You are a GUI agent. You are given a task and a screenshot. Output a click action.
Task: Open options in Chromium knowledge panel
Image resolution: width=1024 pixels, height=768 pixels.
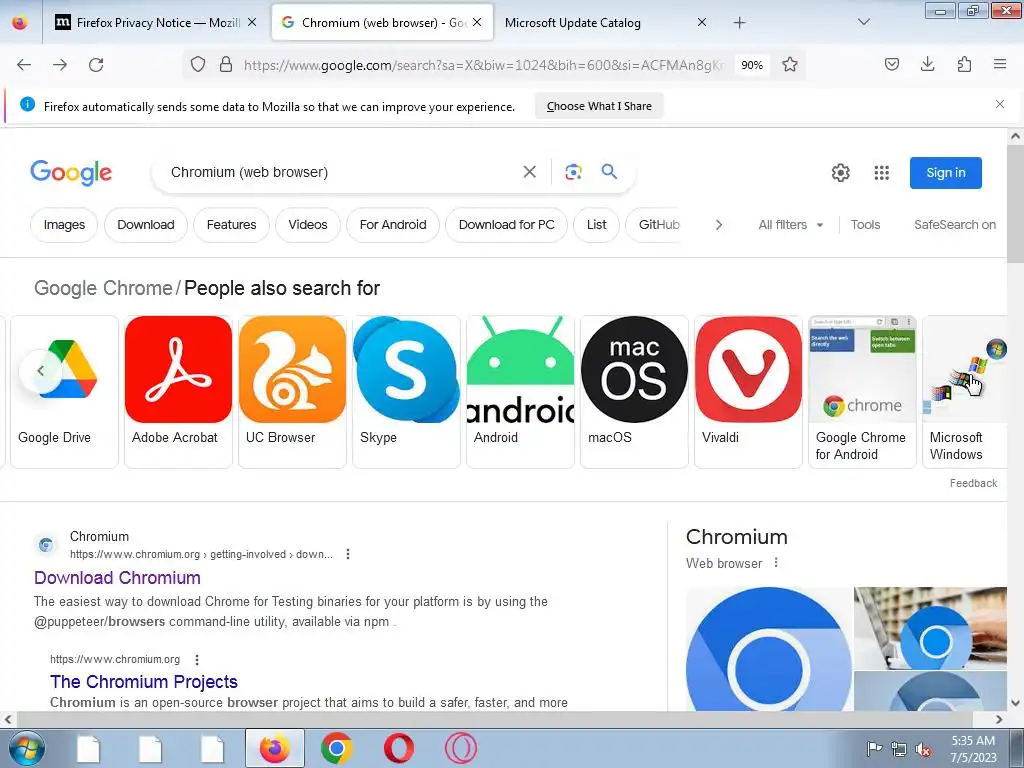pos(776,562)
